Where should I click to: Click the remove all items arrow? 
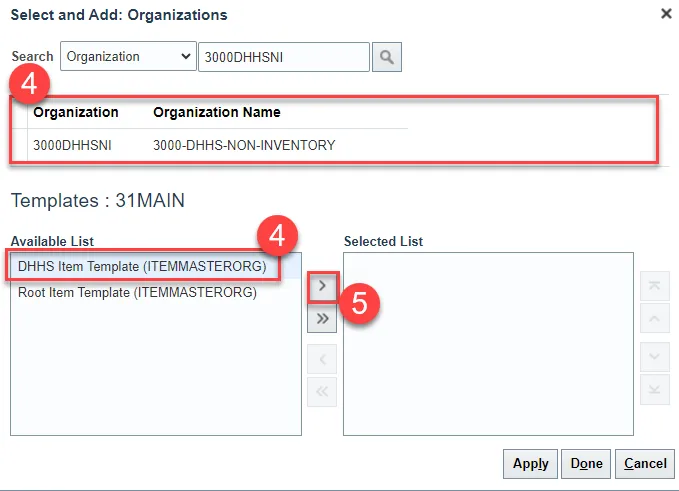tap(322, 392)
